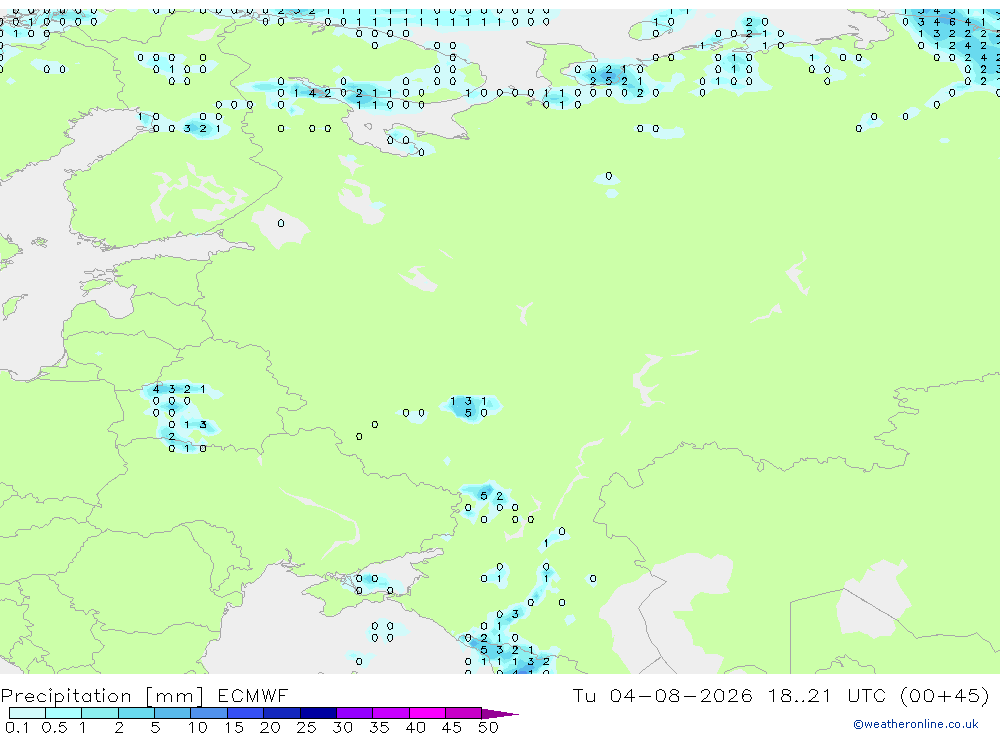This screenshot has width=1000, height=733.
Task: Pick the 0.1 to 0.5 mm legend swatch
Action: pyautogui.click(x=27, y=713)
